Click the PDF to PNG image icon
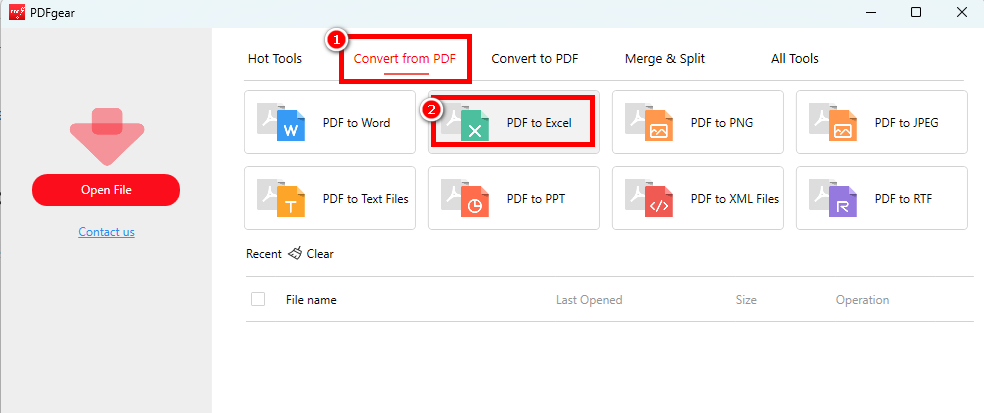984x413 pixels. click(649, 122)
